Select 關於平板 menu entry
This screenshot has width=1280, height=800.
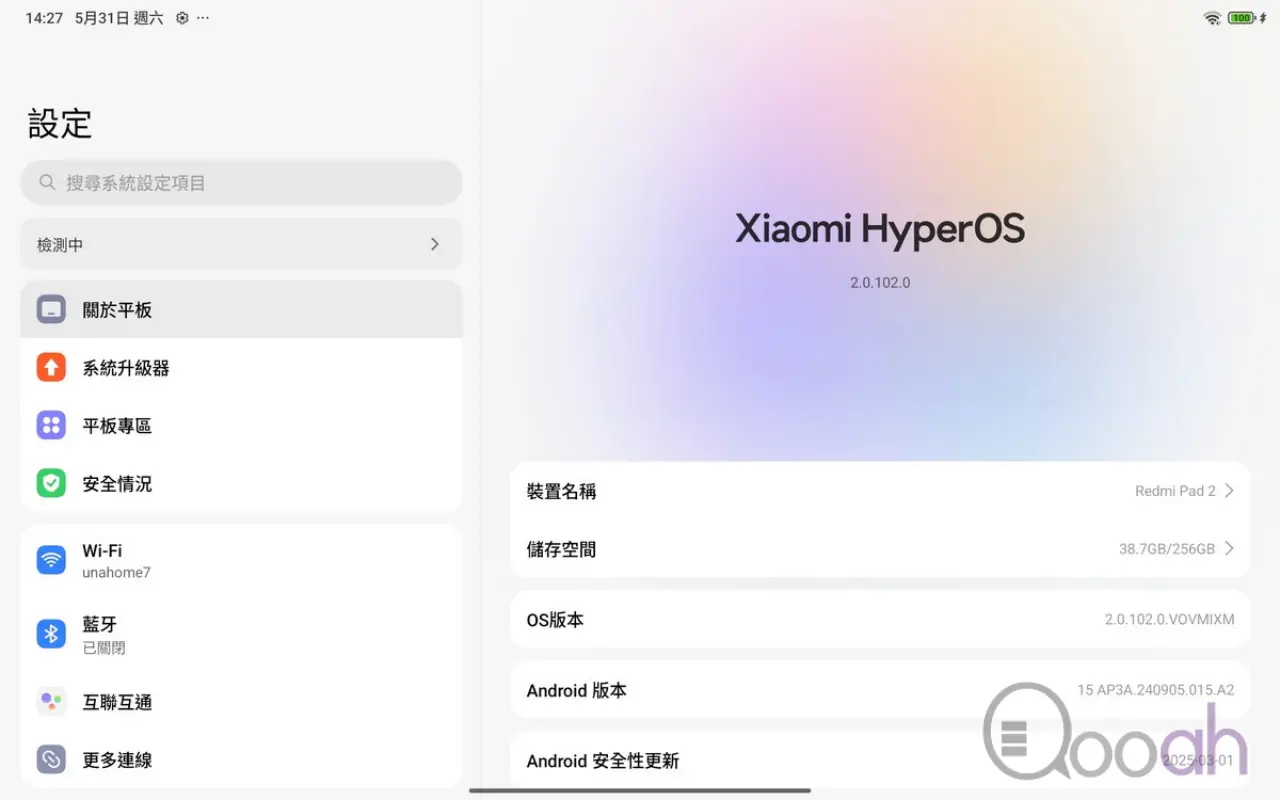(241, 309)
